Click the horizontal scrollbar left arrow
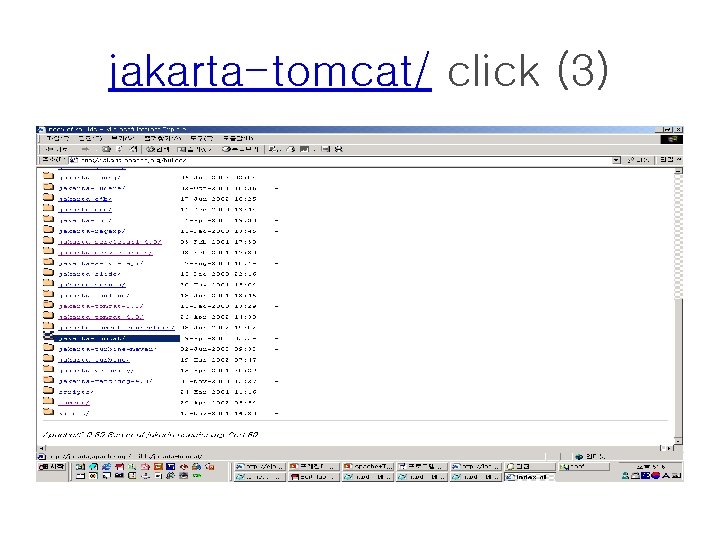The height and width of the screenshot is (540, 720). click(x=42, y=448)
